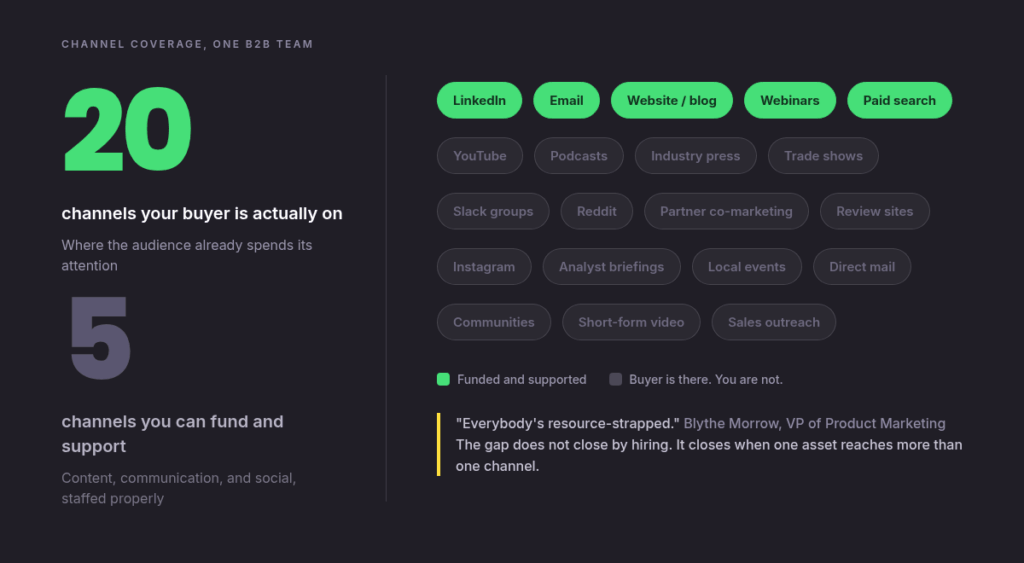The image size is (1024, 563).
Task: Click the Industry press chip
Action: 696,155
